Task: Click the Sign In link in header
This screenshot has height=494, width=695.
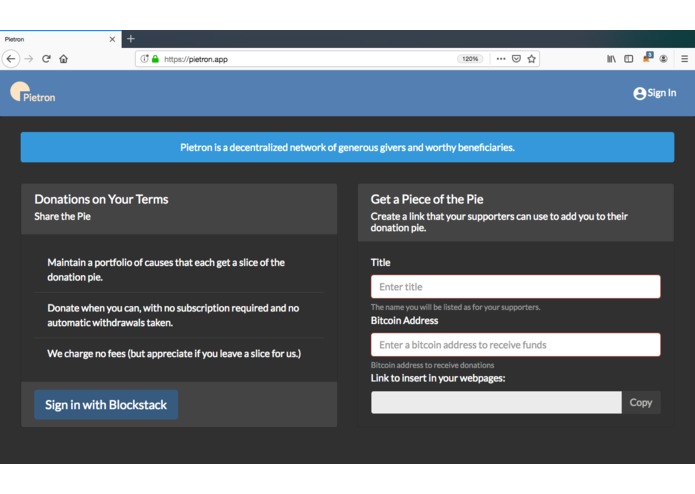Action: (x=655, y=93)
